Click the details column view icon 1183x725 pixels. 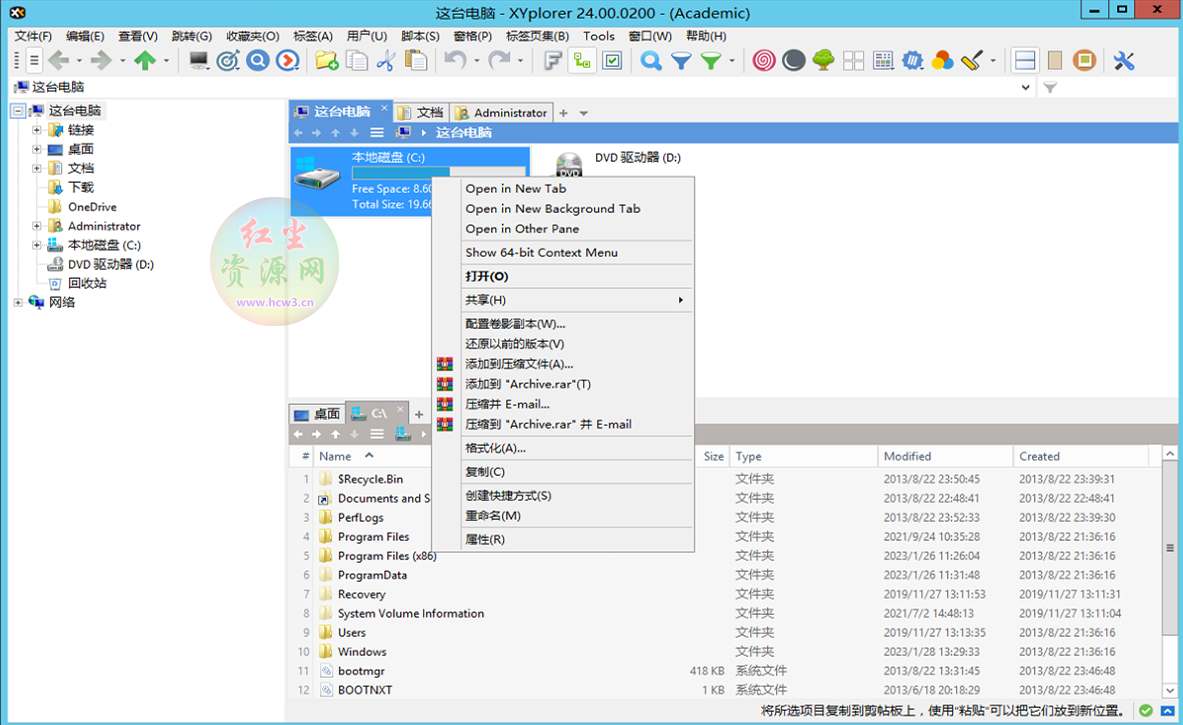[x=883, y=60]
